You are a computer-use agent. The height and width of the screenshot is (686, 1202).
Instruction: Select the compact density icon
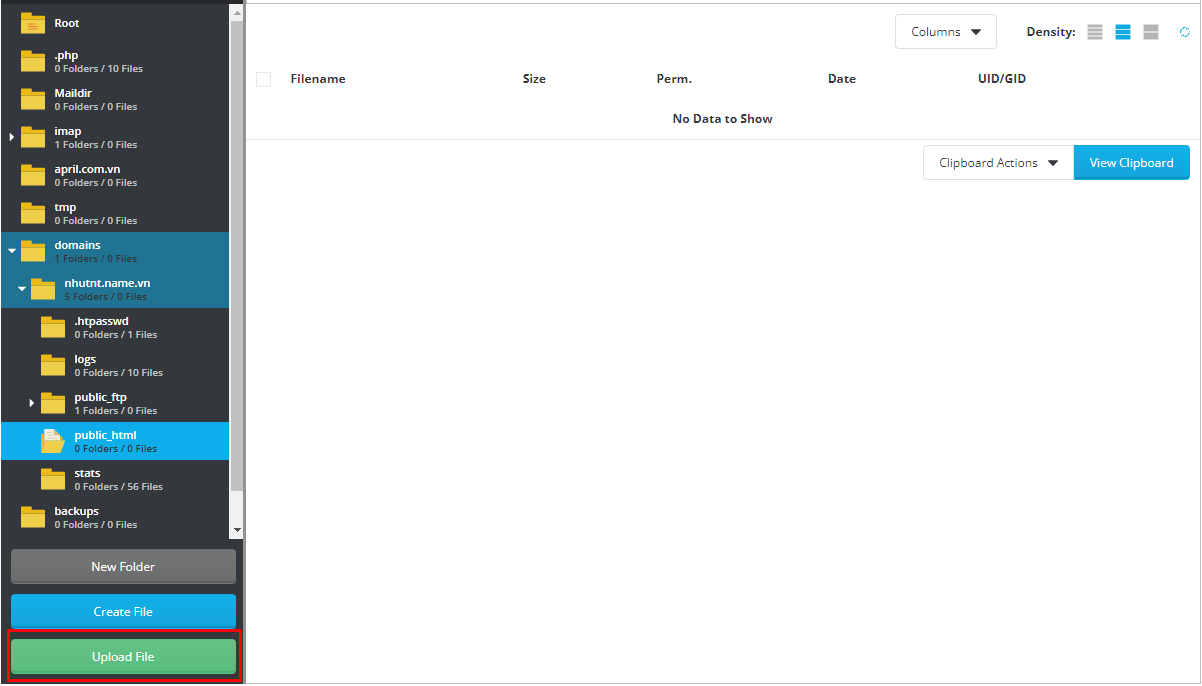pos(1095,32)
